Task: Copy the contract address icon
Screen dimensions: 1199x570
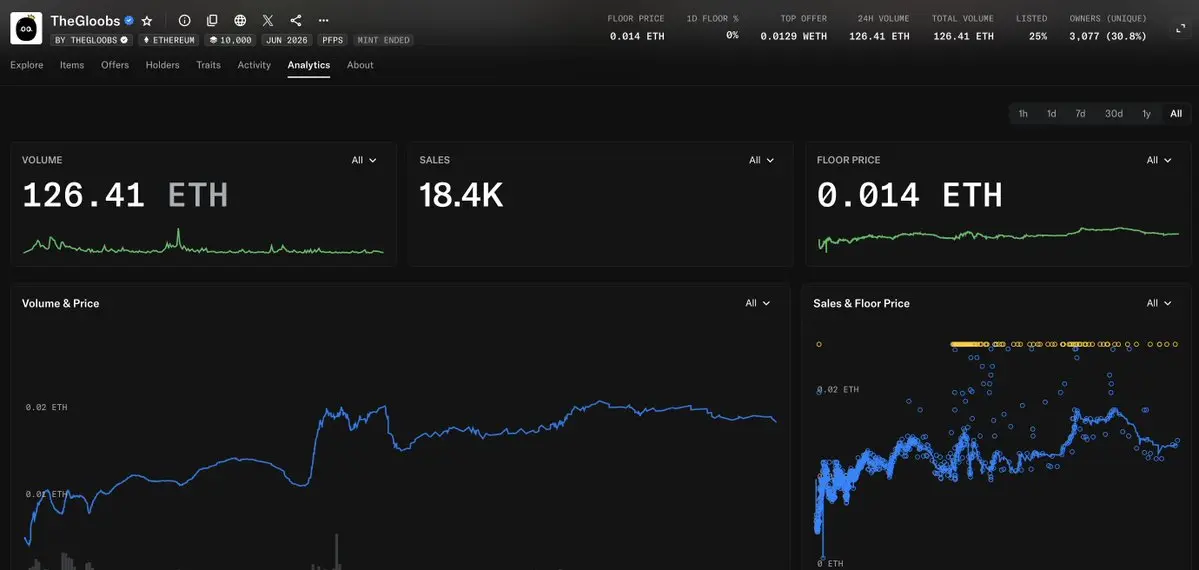Action: [x=213, y=21]
